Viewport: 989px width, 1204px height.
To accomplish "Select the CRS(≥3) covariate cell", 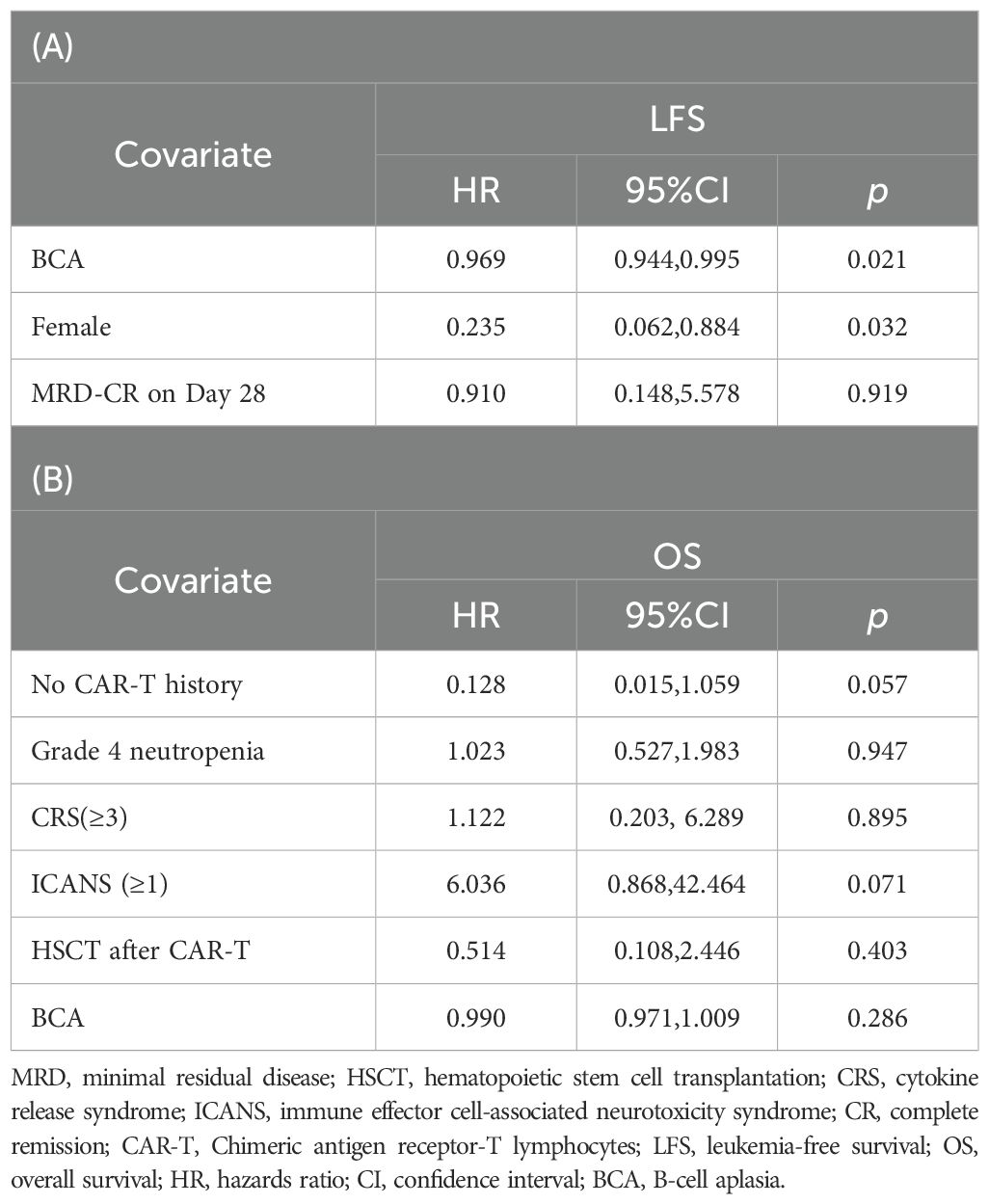I will (x=79, y=817).
